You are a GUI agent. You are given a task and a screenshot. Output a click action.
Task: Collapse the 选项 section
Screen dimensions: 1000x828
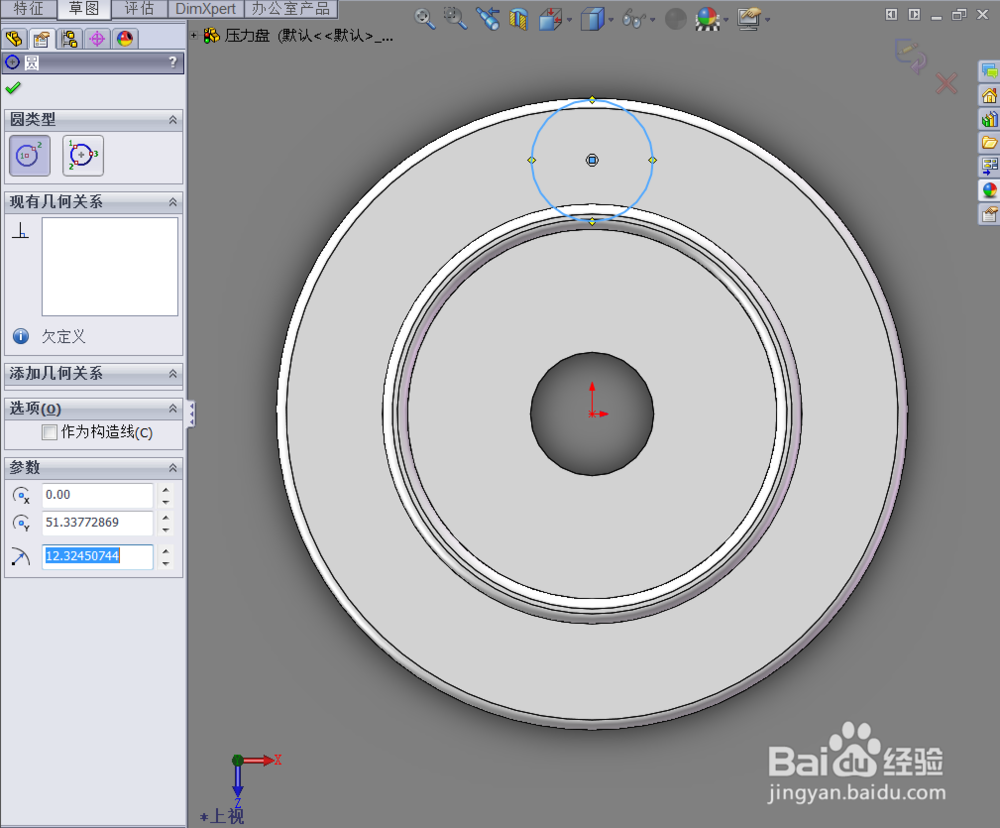tap(173, 408)
